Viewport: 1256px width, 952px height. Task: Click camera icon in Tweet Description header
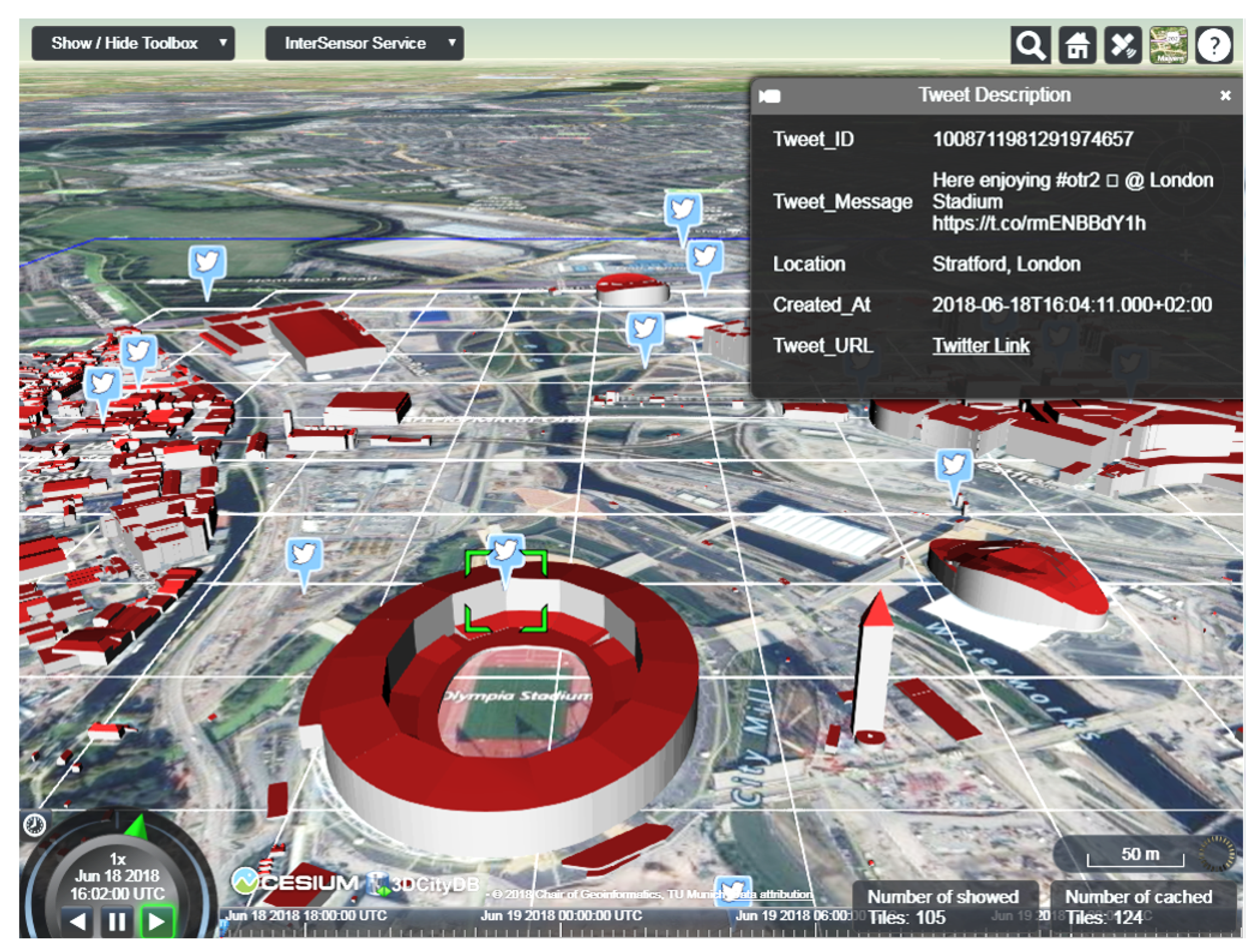coord(770,96)
